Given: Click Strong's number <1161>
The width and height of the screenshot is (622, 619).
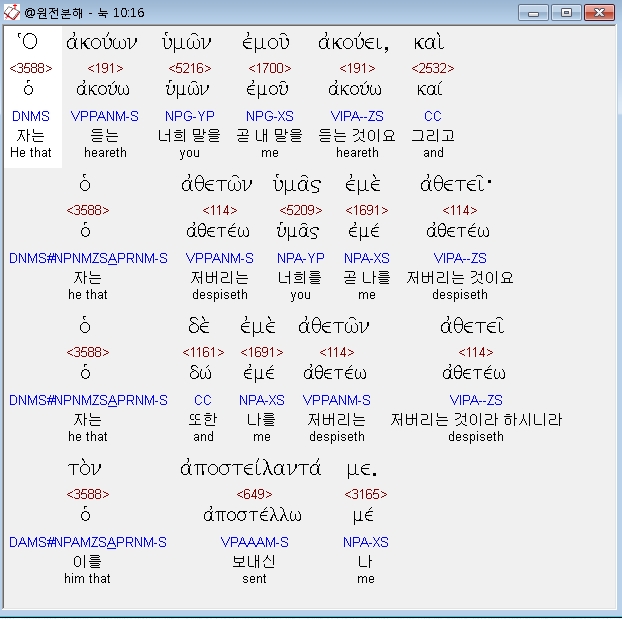Looking at the screenshot, I should [x=203, y=352].
